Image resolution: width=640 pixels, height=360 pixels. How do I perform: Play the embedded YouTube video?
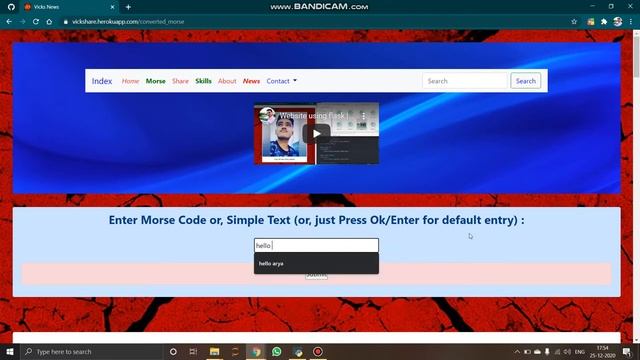316,134
